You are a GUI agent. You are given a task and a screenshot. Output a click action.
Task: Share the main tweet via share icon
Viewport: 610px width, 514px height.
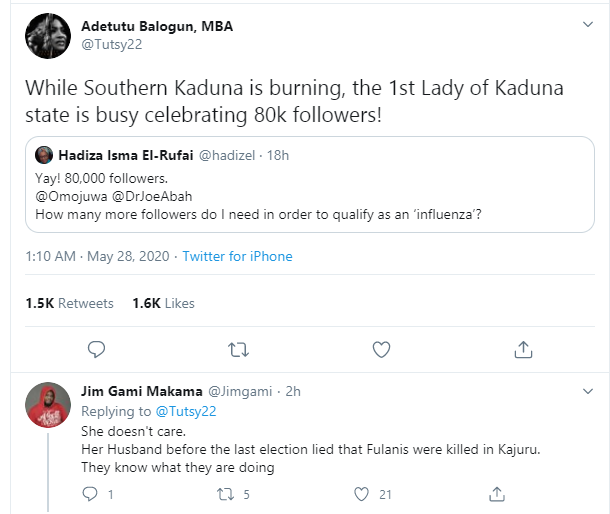523,349
